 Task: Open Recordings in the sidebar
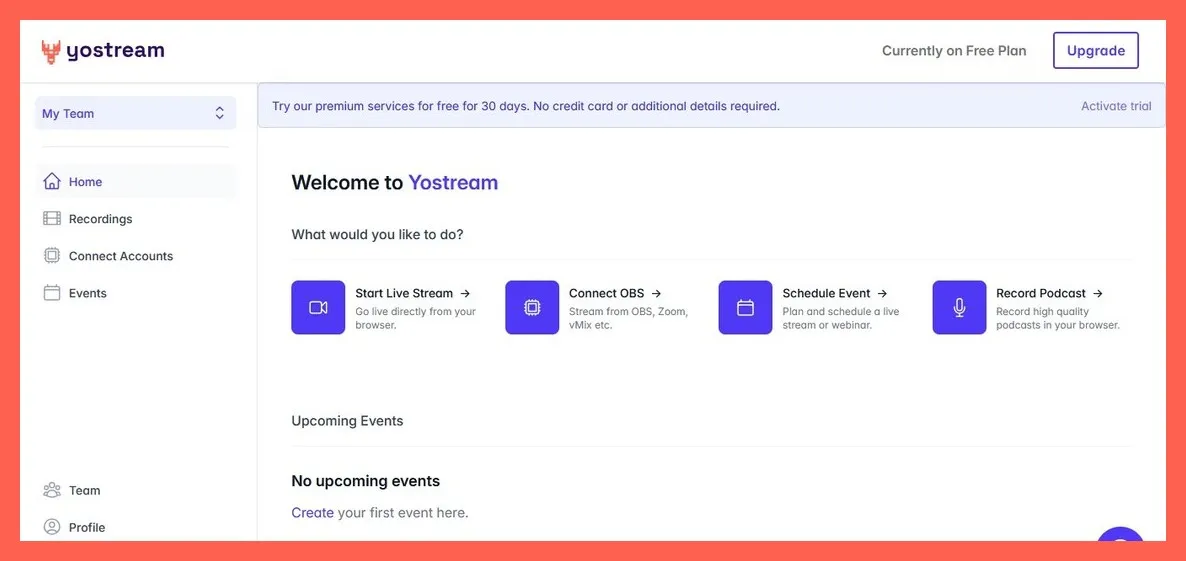[x=135, y=219]
